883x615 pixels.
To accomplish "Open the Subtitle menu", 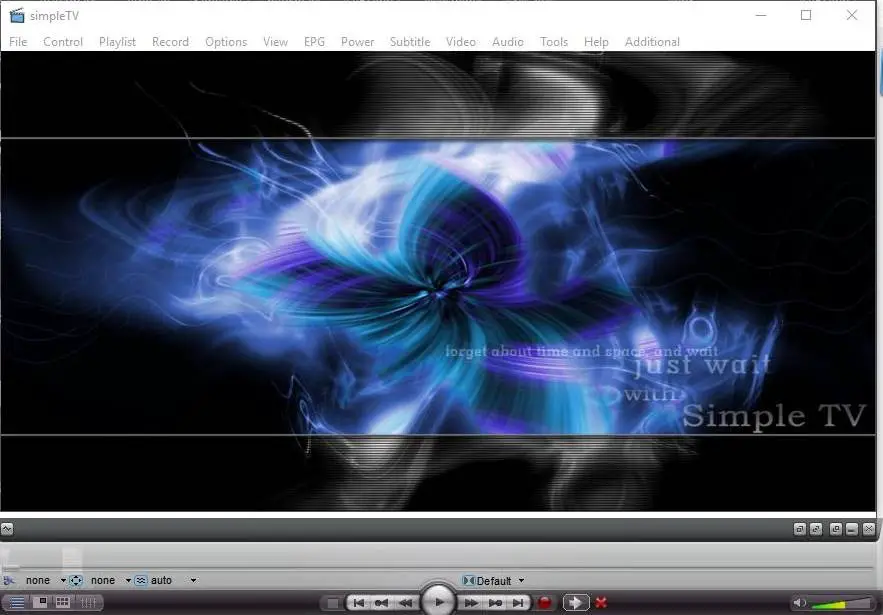I will click(x=410, y=42).
